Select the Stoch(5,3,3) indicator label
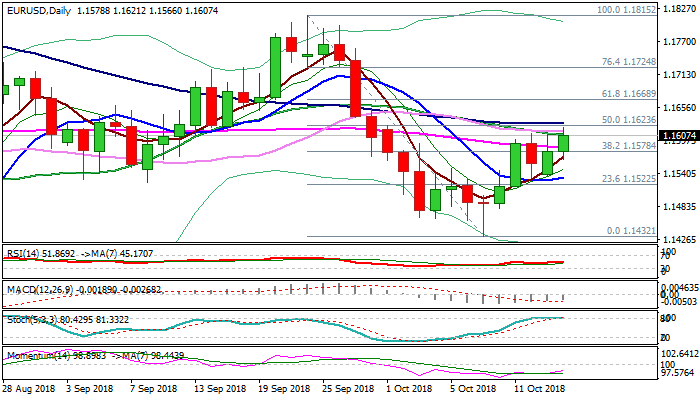 point(30,319)
